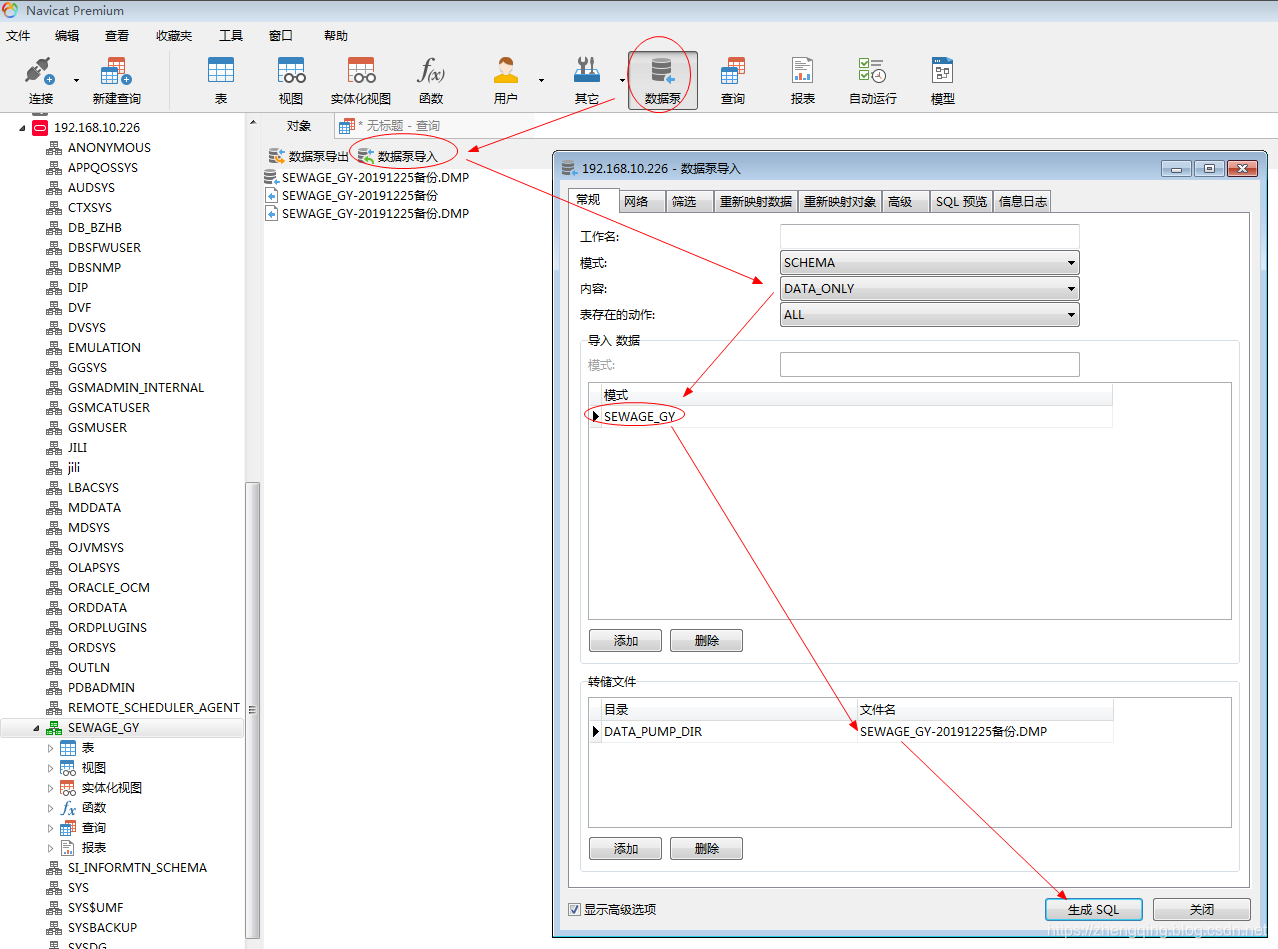Collapse the SEWAGE_GY schema node

[x=37, y=728]
